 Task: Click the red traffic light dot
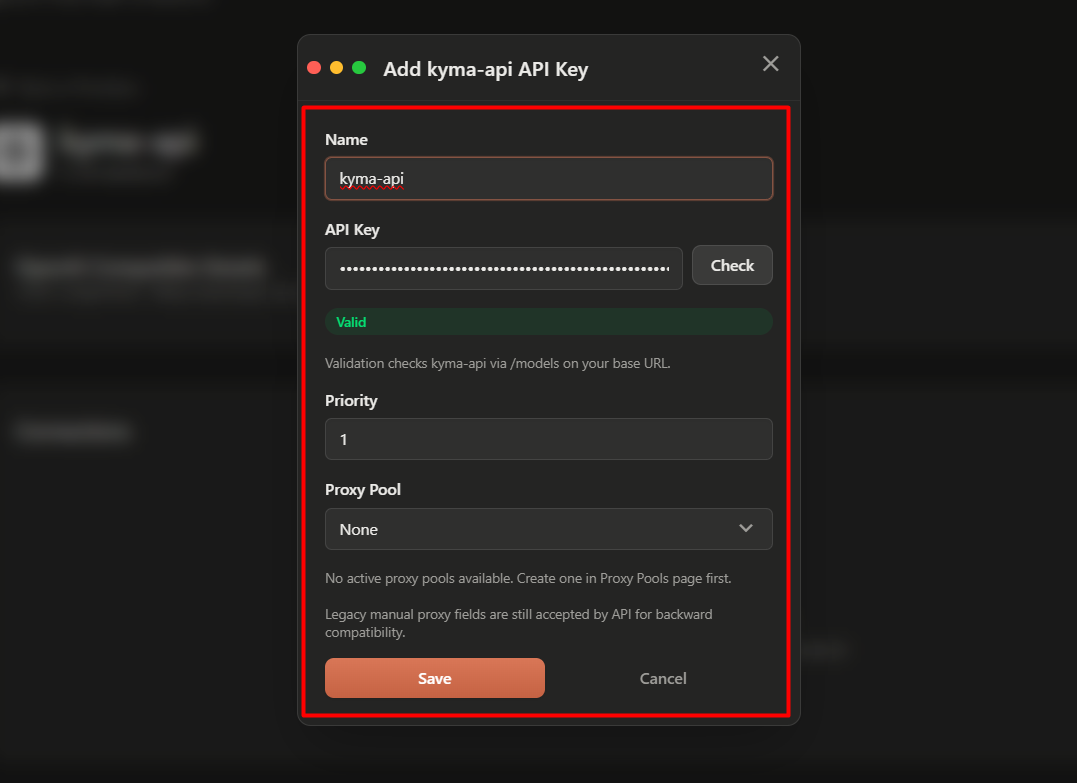click(314, 67)
